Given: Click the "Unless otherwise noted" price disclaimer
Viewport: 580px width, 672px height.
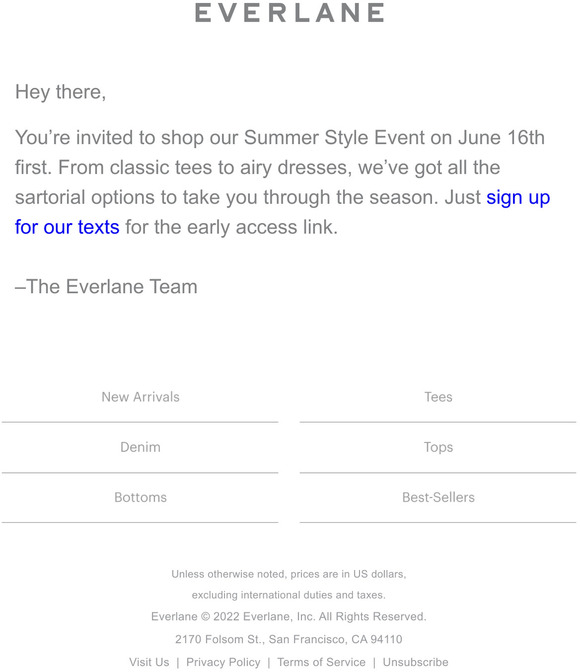Looking at the screenshot, I should pyautogui.click(x=288, y=574).
